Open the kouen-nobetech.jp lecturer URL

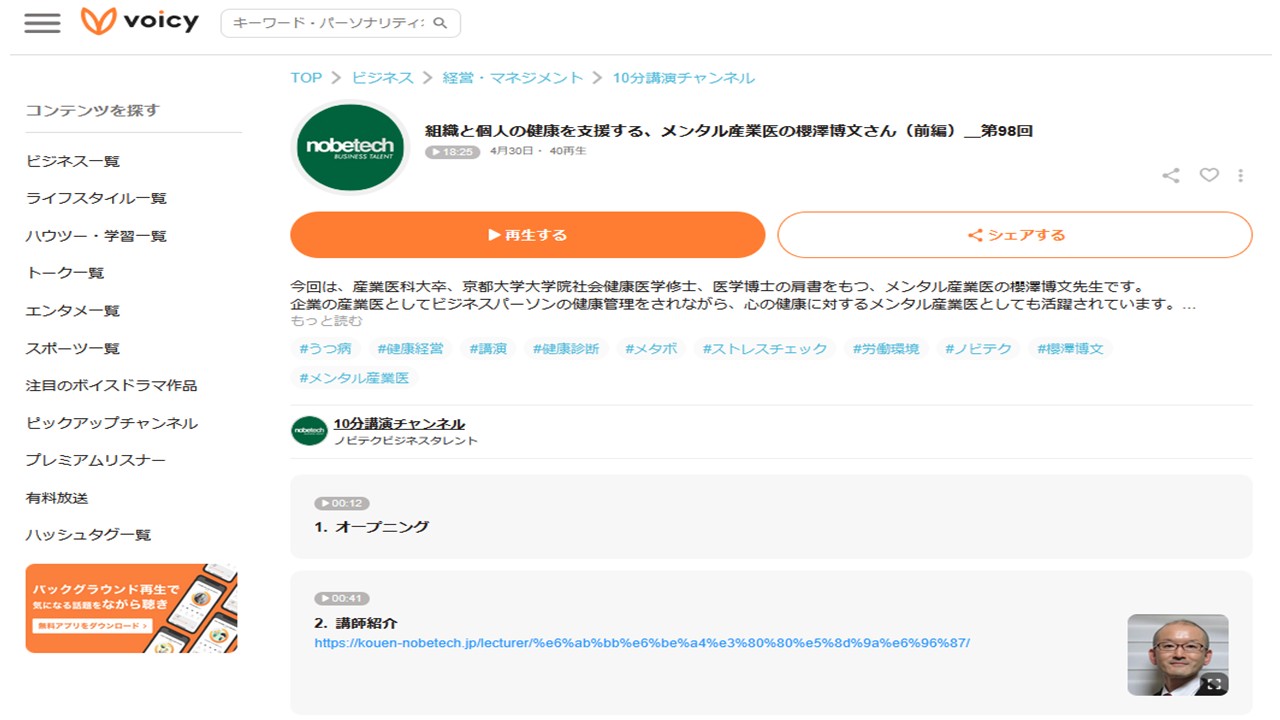click(x=642, y=643)
